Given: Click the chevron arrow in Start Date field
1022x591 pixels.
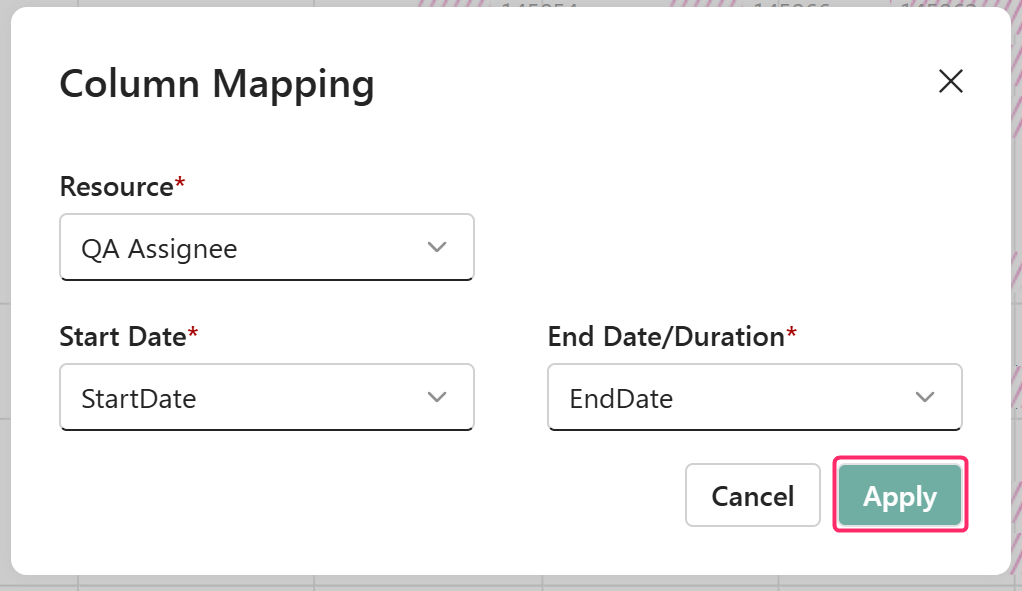Looking at the screenshot, I should [437, 398].
